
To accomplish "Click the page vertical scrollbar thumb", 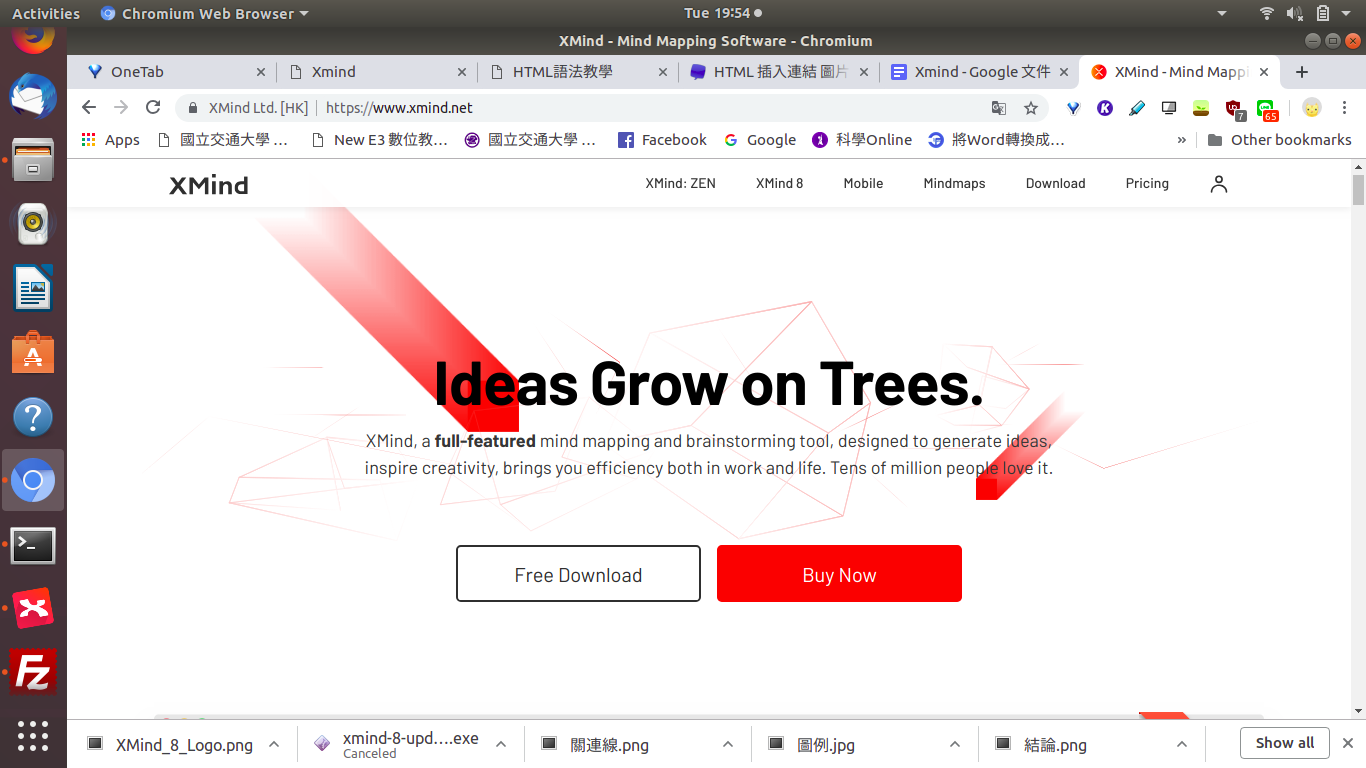I will point(1358,189).
